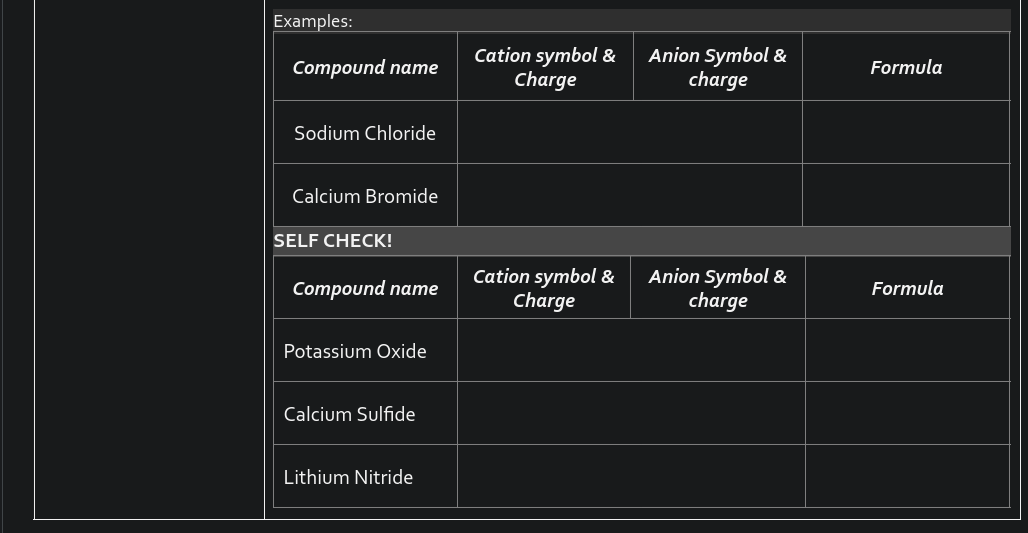Select the empty formula cell for Calcium Bromide
The image size is (1028, 533).
(906, 195)
